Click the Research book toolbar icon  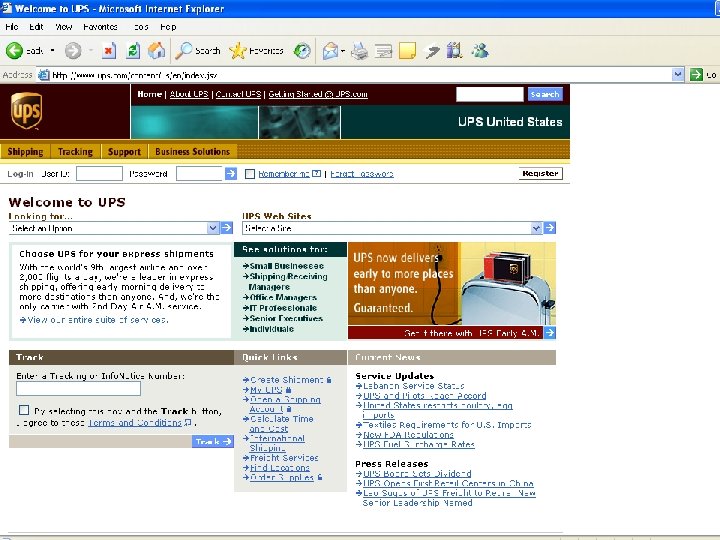(455, 51)
